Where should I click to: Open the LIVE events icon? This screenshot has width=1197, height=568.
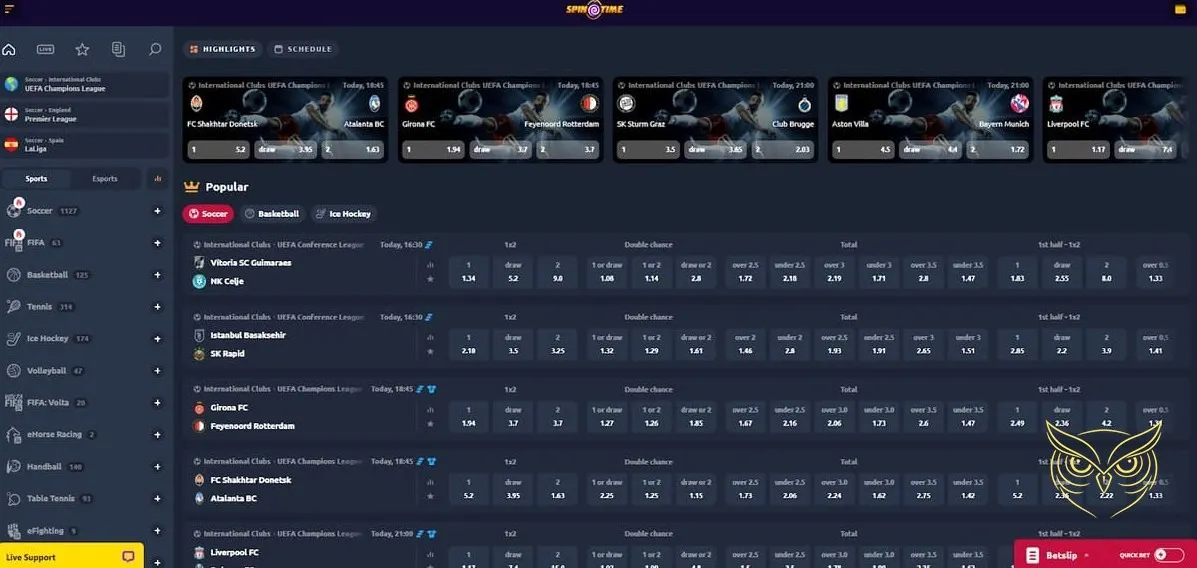[46, 50]
